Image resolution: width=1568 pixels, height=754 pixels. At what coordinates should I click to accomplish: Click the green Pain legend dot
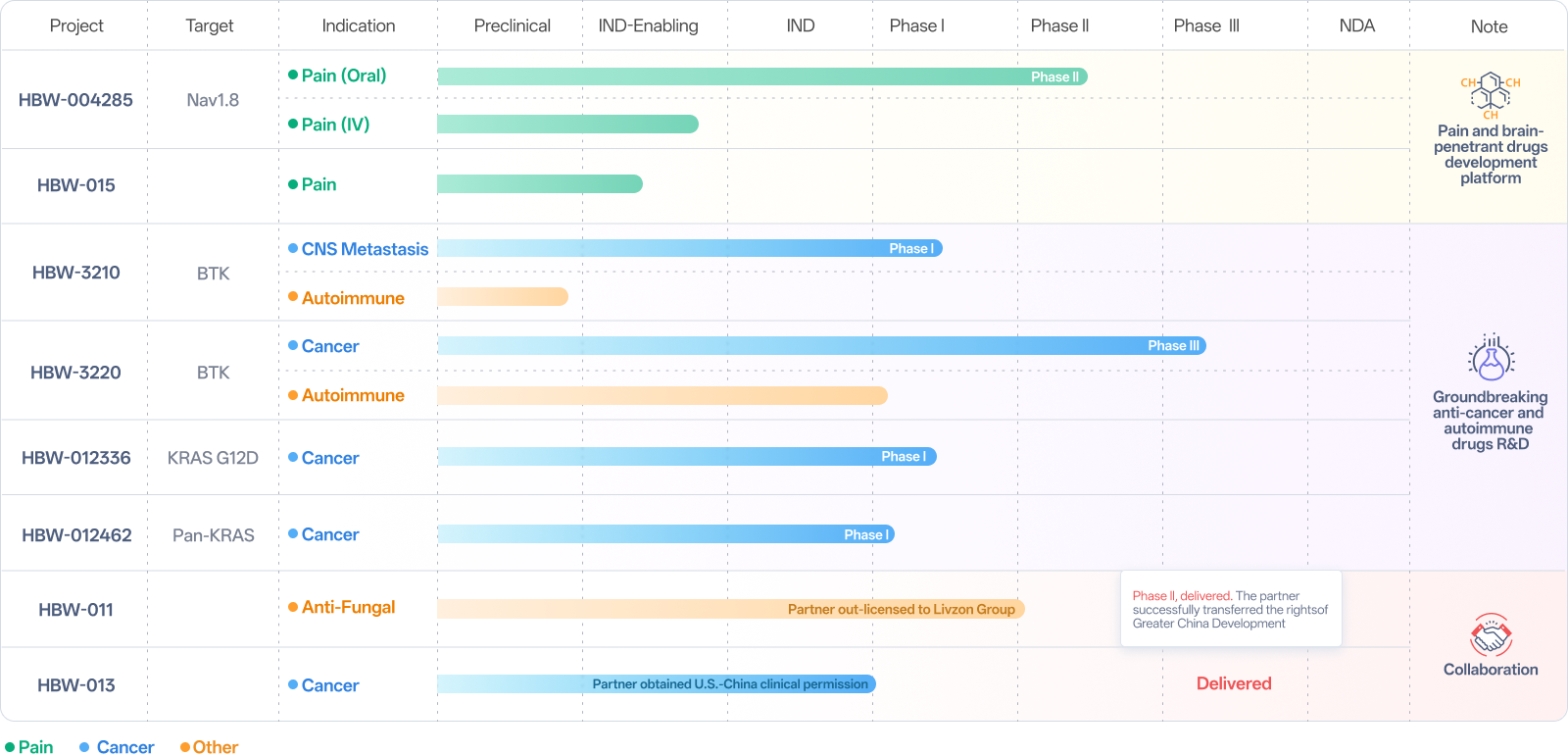pos(10,747)
